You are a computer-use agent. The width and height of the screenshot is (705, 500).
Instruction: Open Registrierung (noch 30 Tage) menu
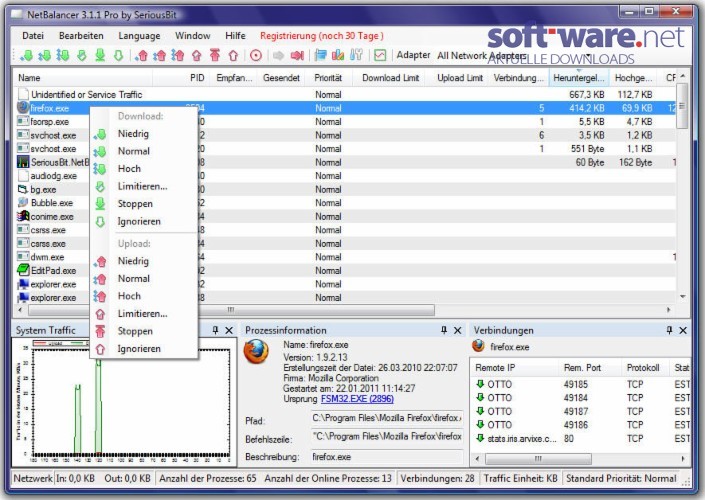coord(321,36)
